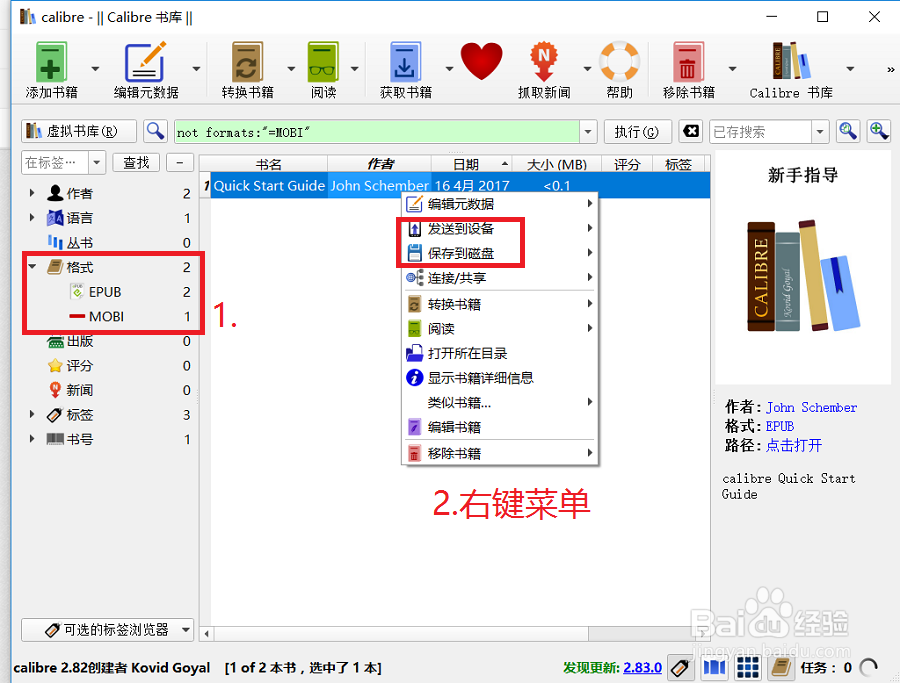Choose 保存到磁盘 from context menu
Screen dimensions: 900x683
click(459, 253)
